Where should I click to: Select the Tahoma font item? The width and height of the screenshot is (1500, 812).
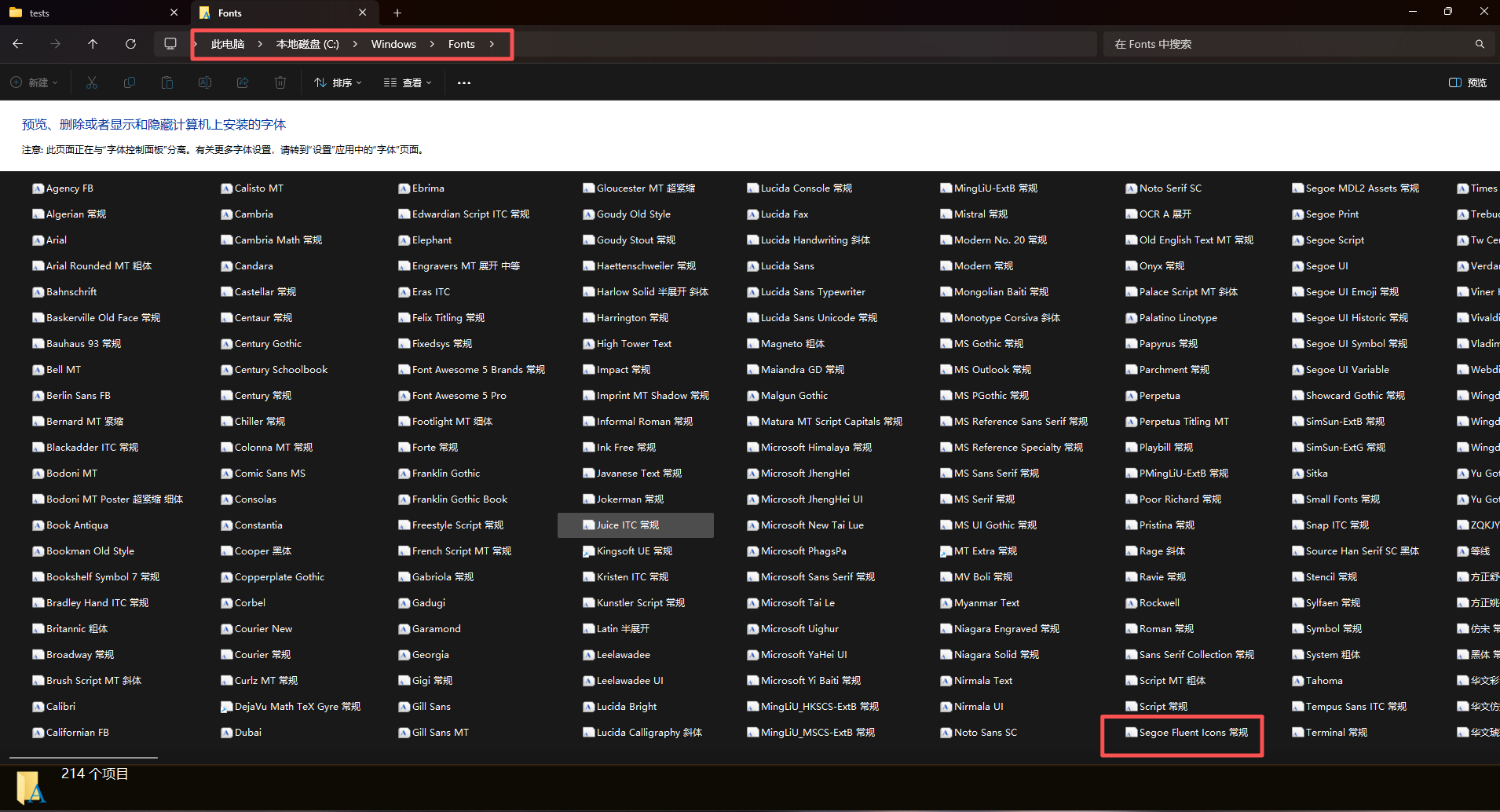pyautogui.click(x=1317, y=680)
